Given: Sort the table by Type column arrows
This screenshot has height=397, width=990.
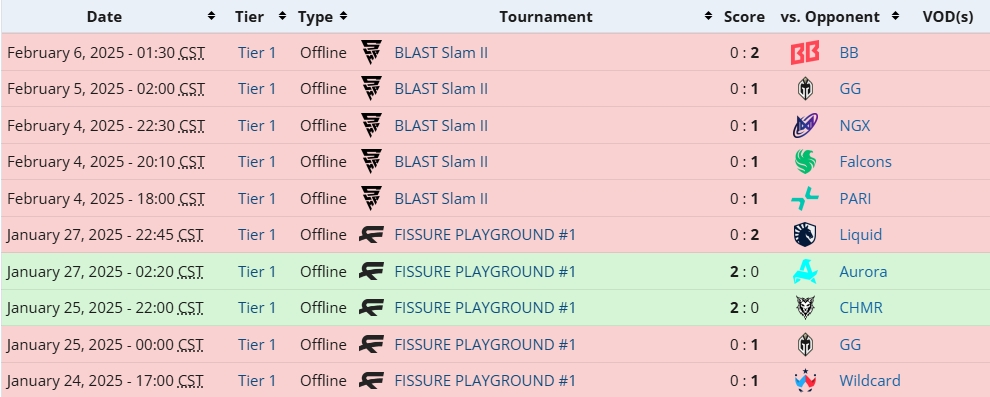Looking at the screenshot, I should 343,16.
